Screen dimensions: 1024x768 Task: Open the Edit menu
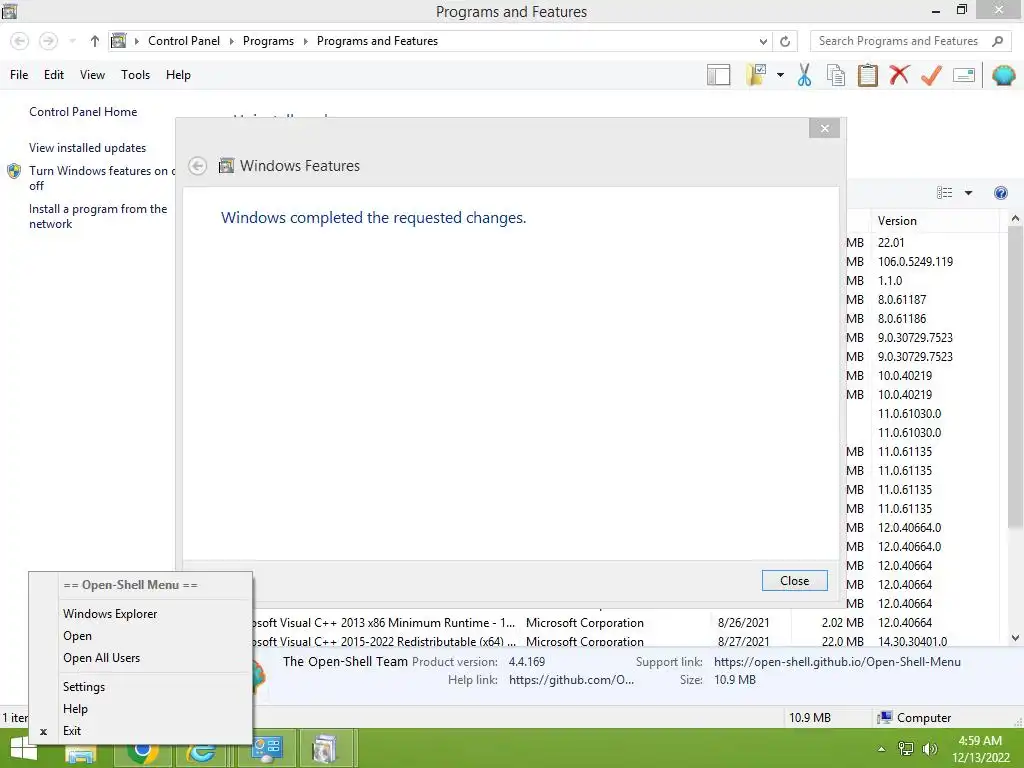pos(54,75)
